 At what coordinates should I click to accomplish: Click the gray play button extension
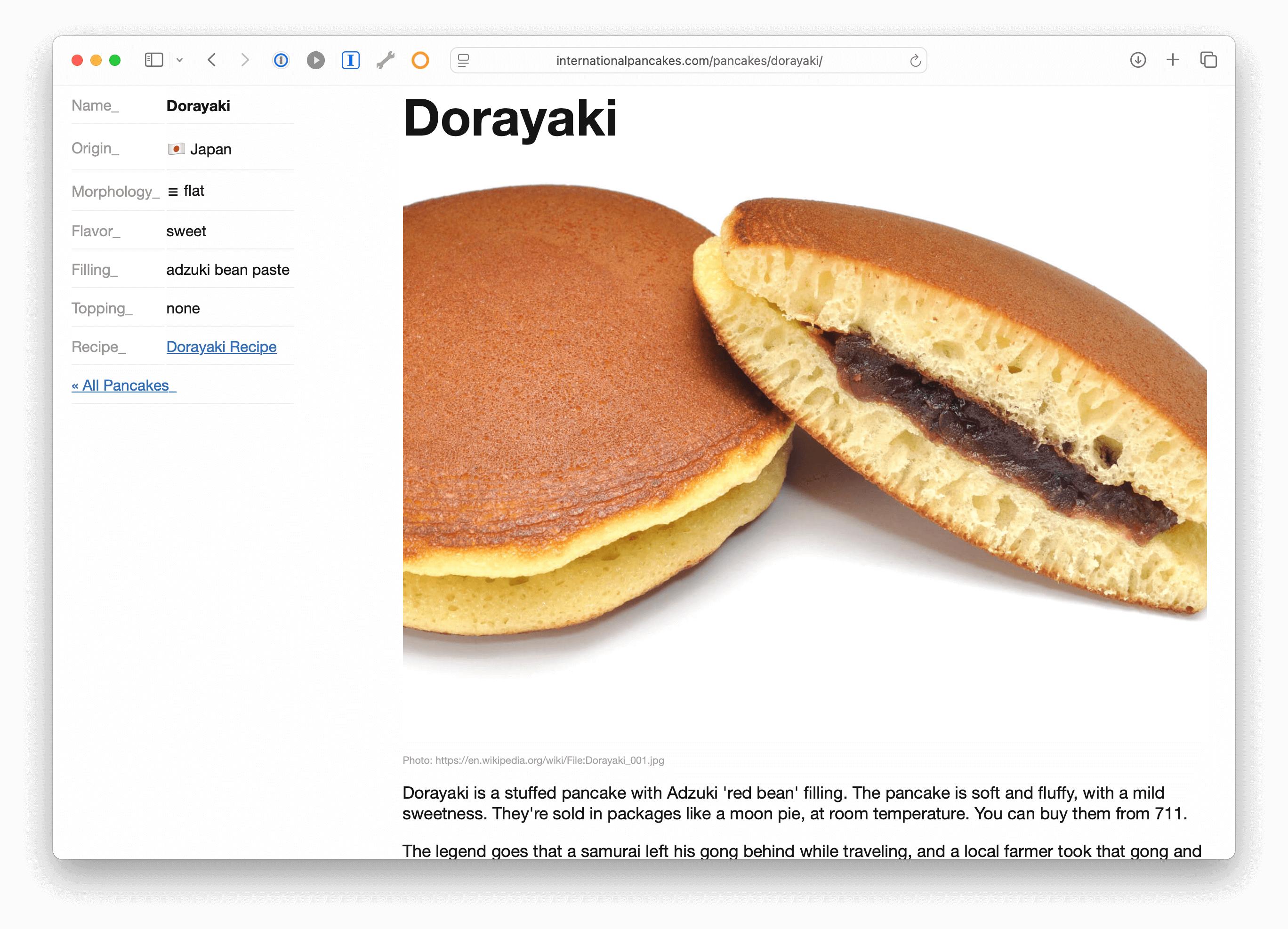click(x=316, y=60)
